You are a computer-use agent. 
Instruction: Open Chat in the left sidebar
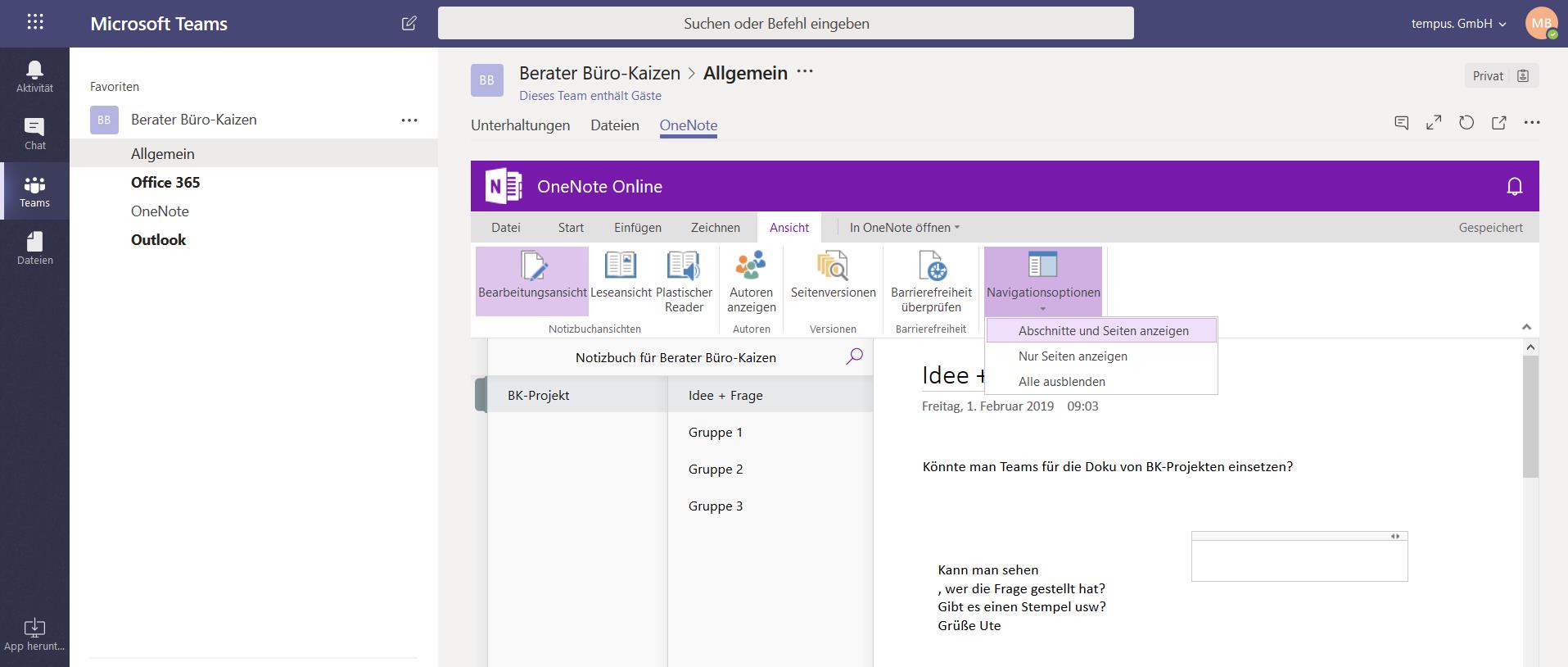34,134
